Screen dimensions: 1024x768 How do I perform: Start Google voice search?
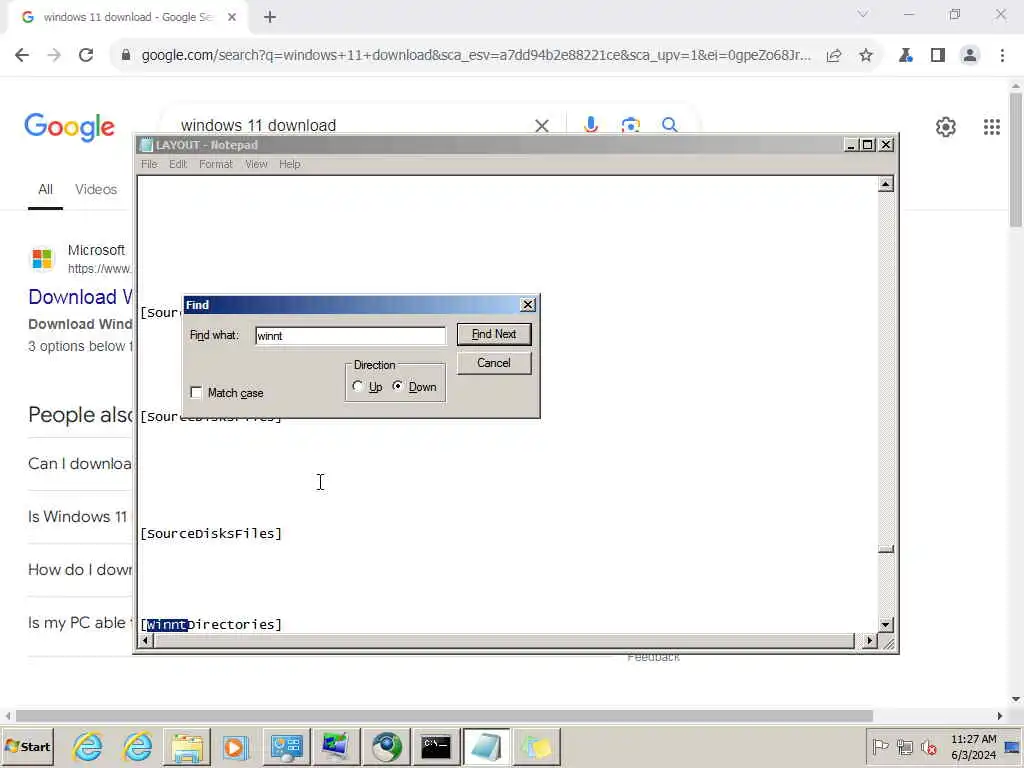(x=591, y=125)
